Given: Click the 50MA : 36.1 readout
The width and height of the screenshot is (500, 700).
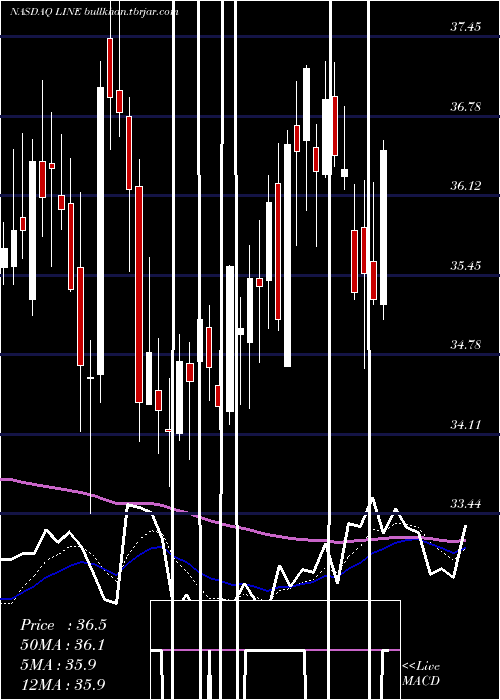Looking at the screenshot, I should coord(63,645).
